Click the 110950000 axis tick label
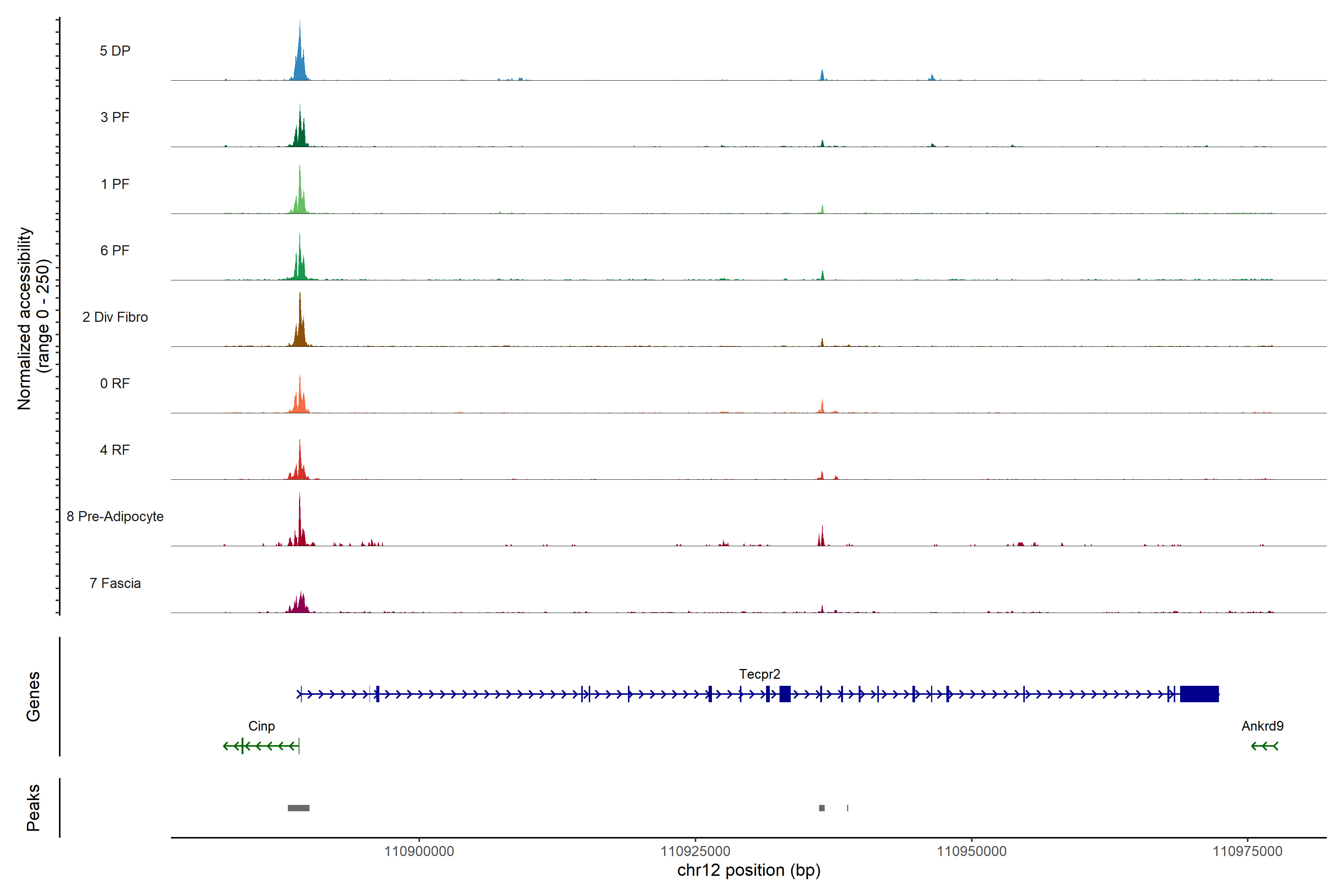 (971, 852)
